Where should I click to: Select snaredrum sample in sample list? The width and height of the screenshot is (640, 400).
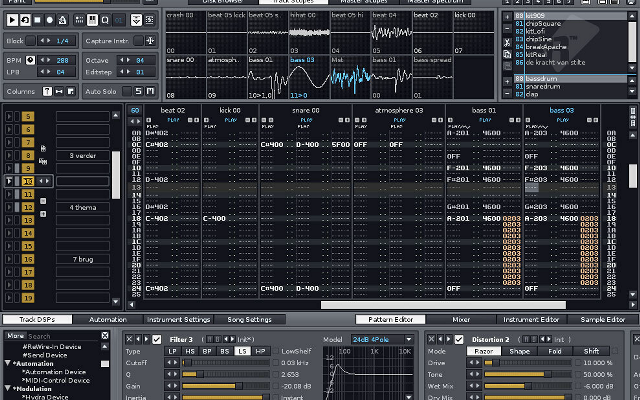pos(571,87)
